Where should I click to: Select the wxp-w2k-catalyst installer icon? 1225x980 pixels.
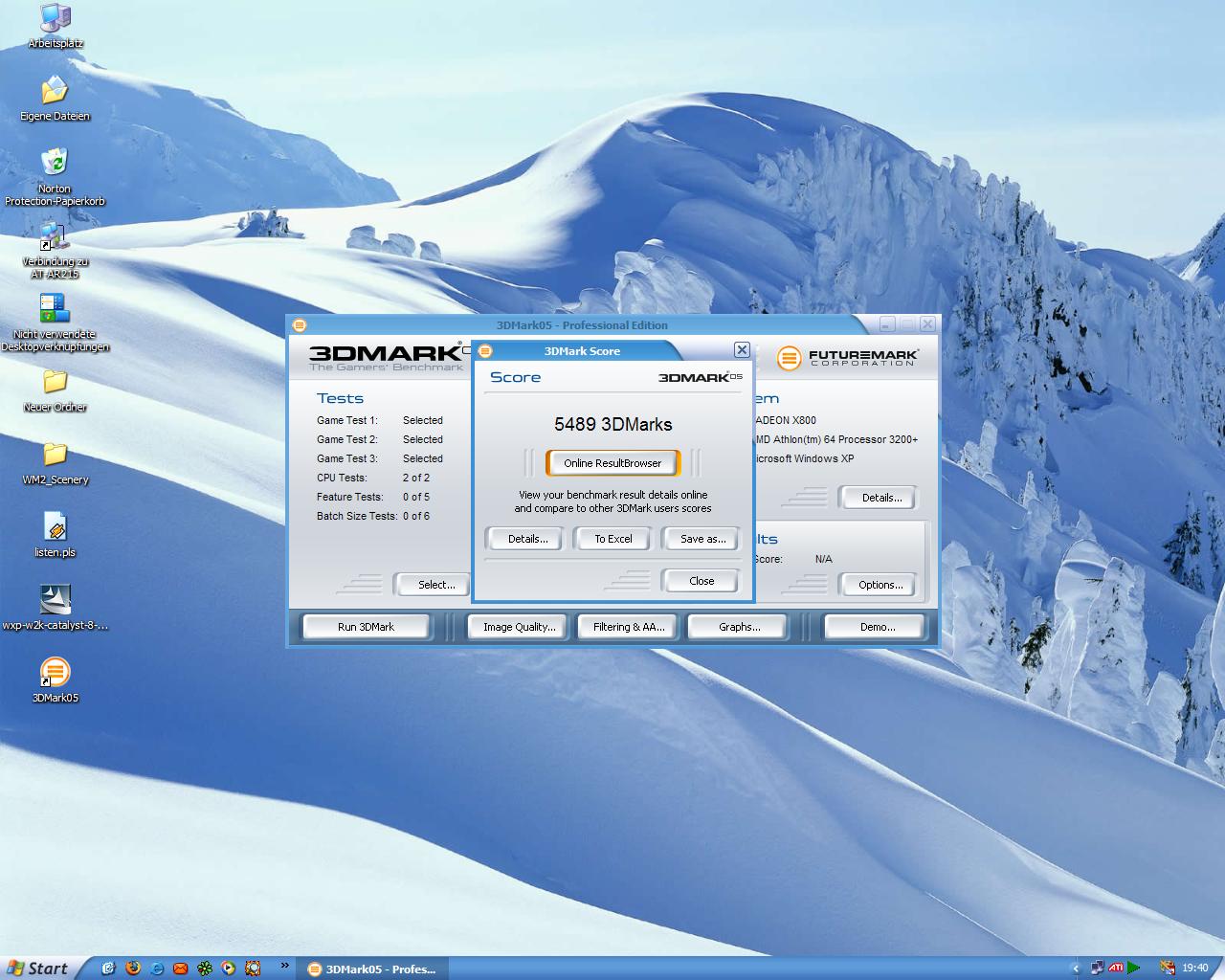click(x=55, y=609)
